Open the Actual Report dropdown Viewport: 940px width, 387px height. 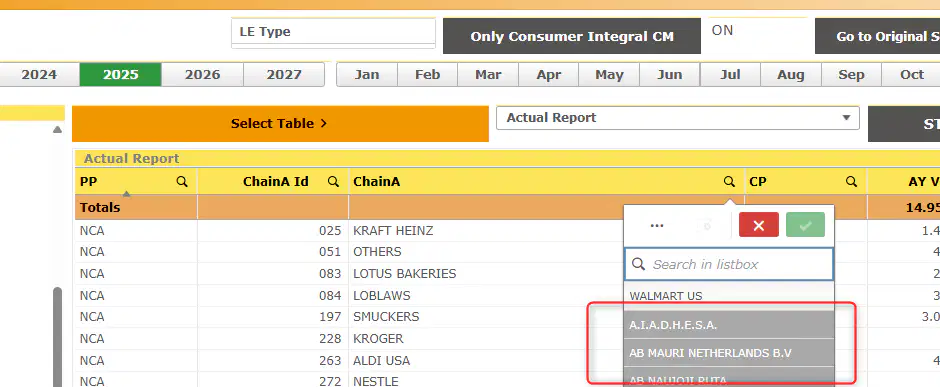coord(677,117)
